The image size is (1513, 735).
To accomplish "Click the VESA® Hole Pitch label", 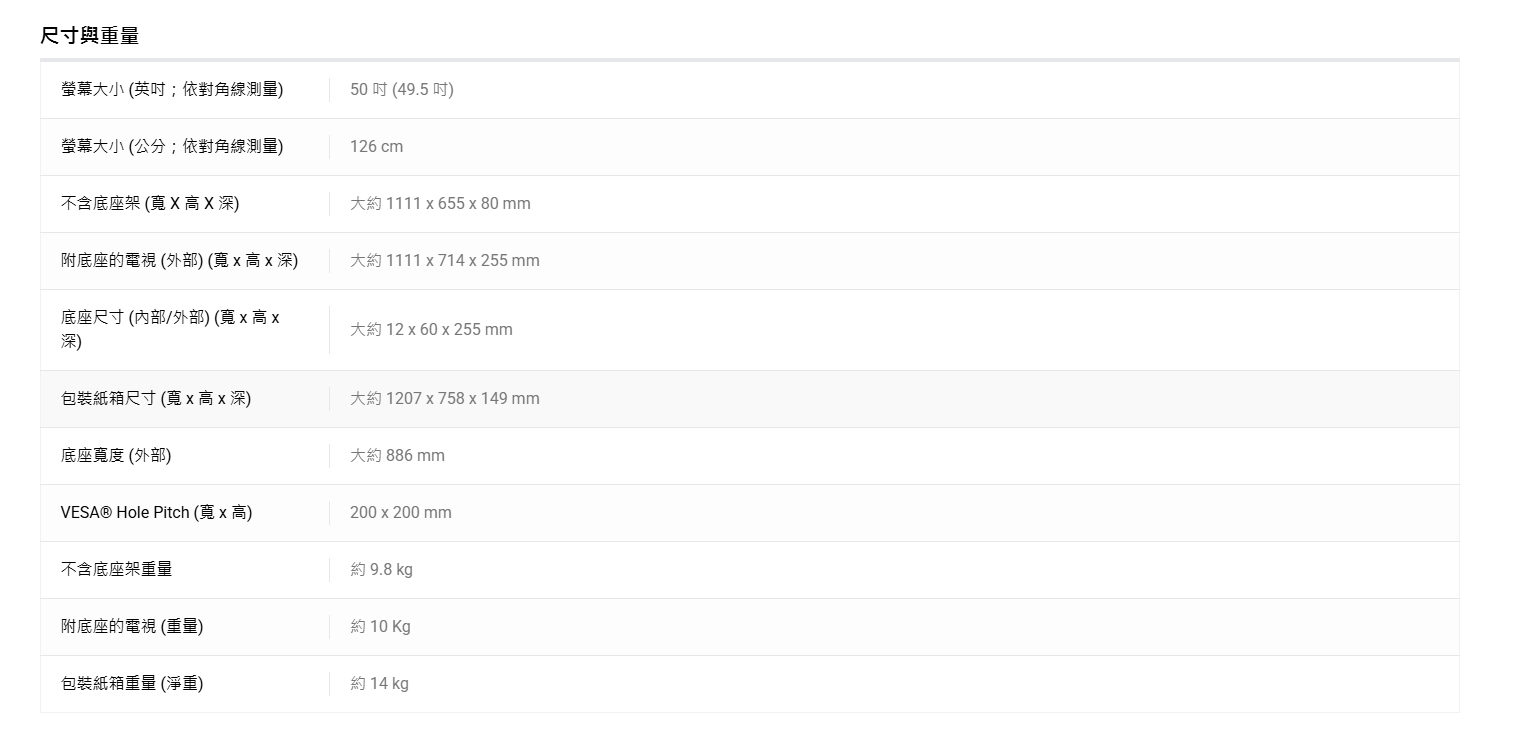I will 156,512.
